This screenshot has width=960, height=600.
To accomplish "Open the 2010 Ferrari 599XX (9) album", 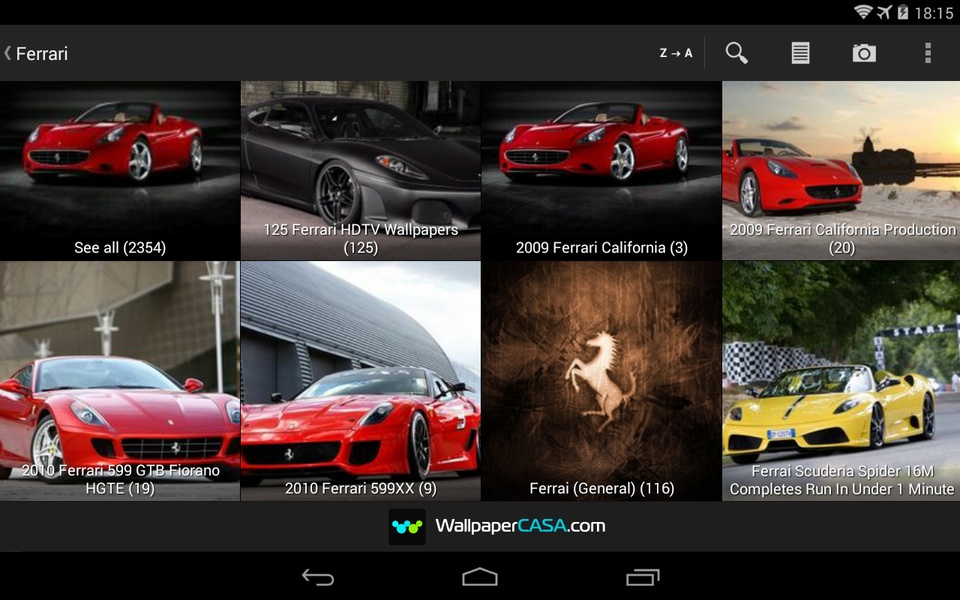I will (x=361, y=381).
